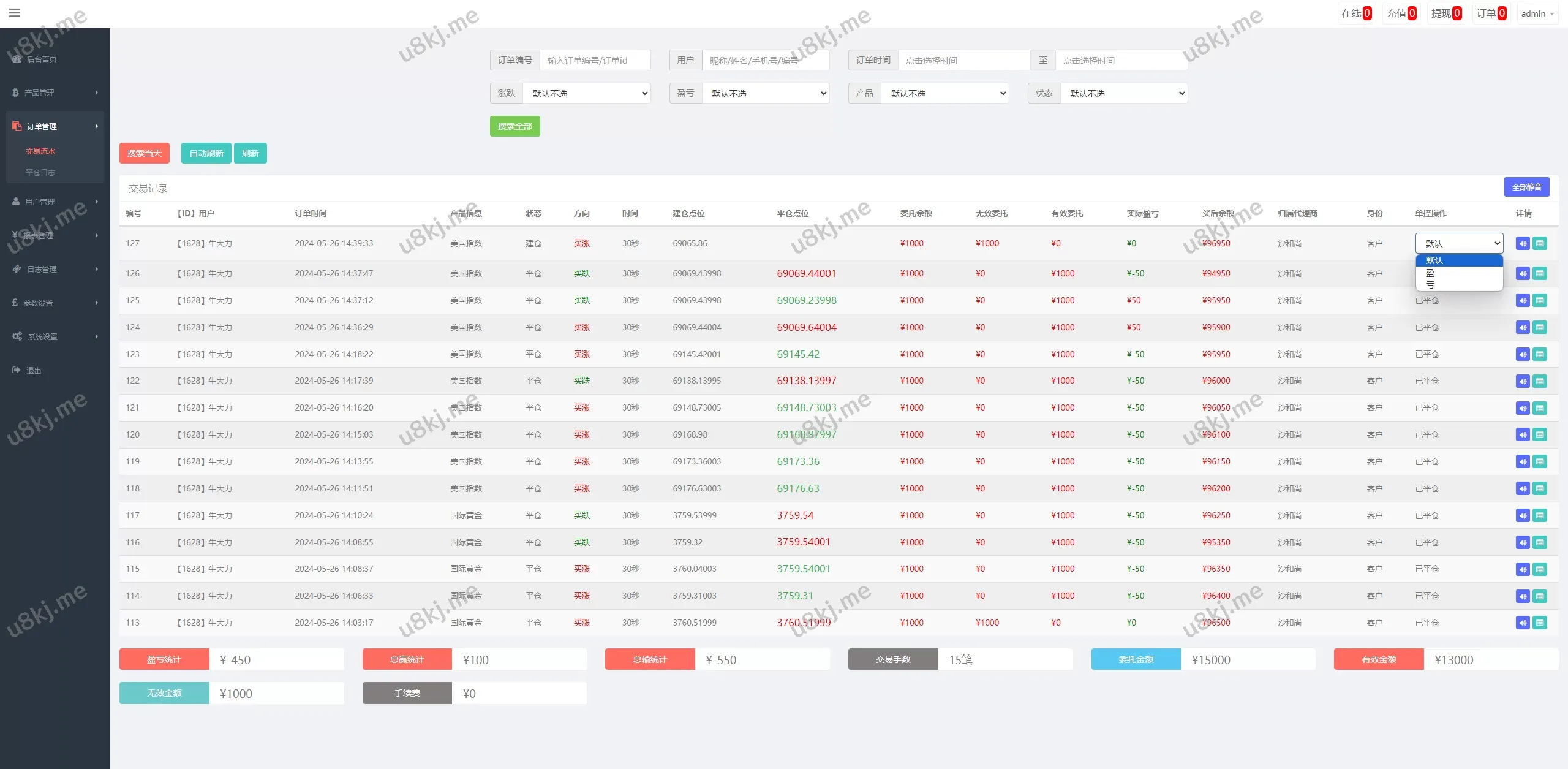
Task: Mute the sound for order 123
Action: click(1523, 355)
